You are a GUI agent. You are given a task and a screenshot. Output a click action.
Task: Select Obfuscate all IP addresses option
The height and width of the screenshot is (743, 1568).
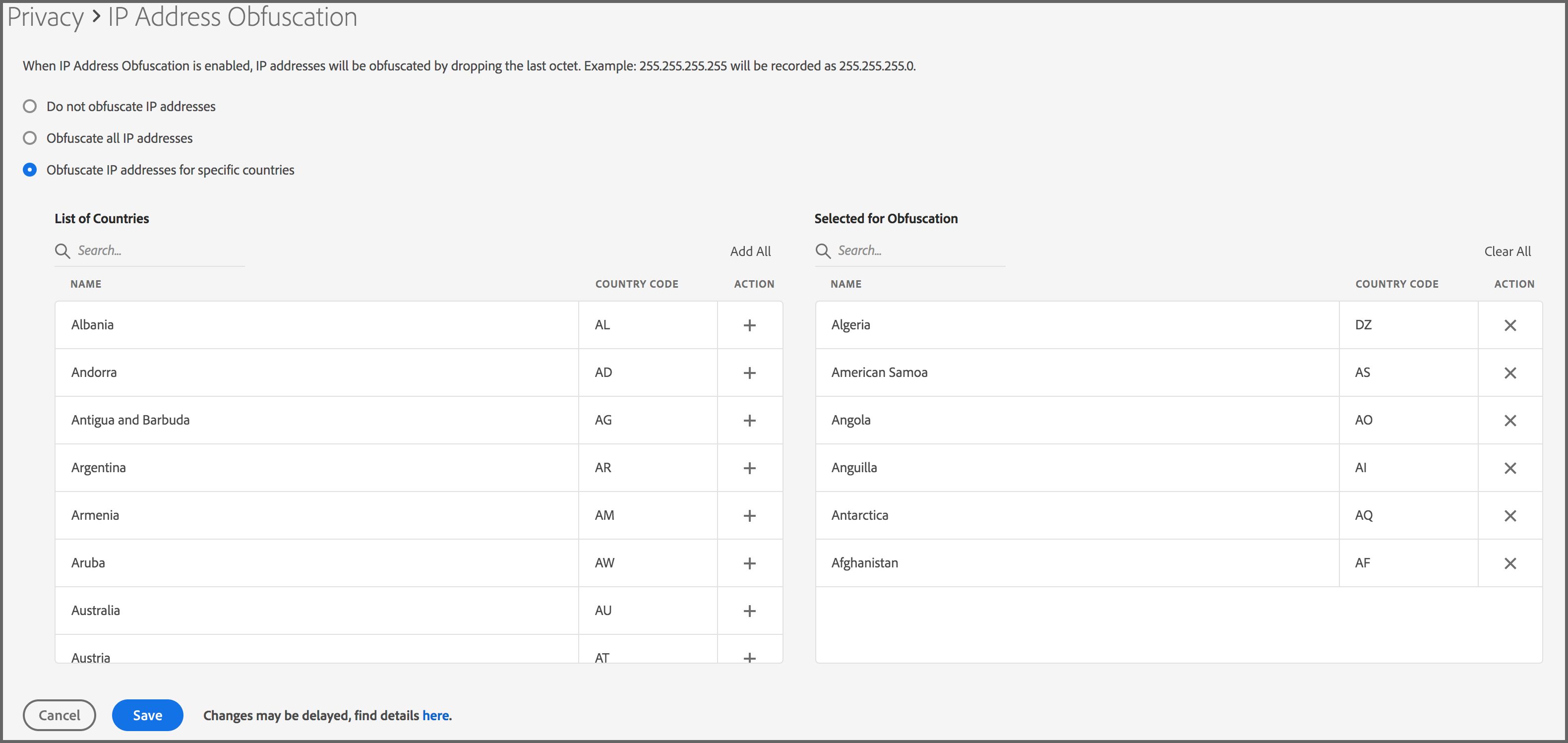coord(30,138)
